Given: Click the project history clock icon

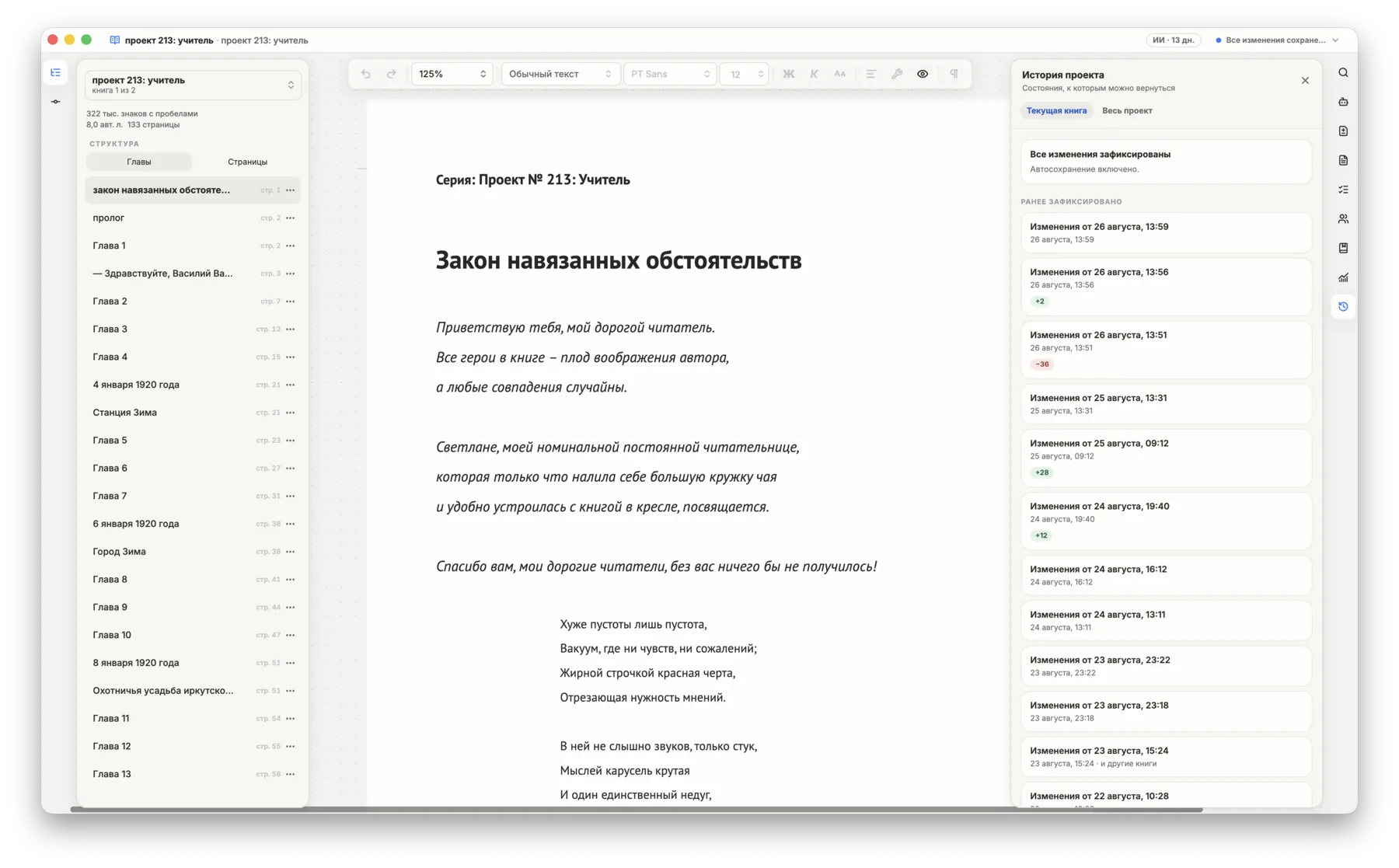Looking at the screenshot, I should pyautogui.click(x=1343, y=307).
